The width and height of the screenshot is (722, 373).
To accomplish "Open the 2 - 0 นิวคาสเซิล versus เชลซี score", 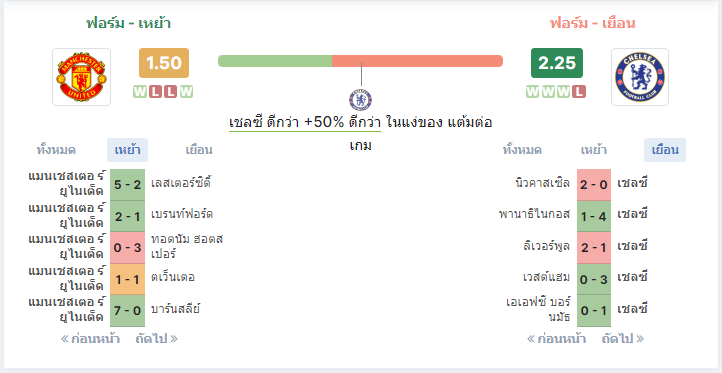I will [x=594, y=185].
